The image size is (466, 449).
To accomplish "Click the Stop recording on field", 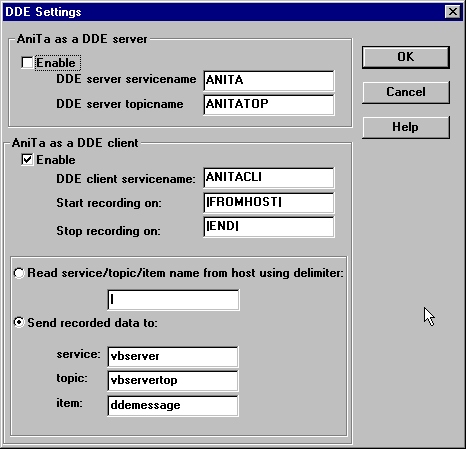I will point(269,227).
